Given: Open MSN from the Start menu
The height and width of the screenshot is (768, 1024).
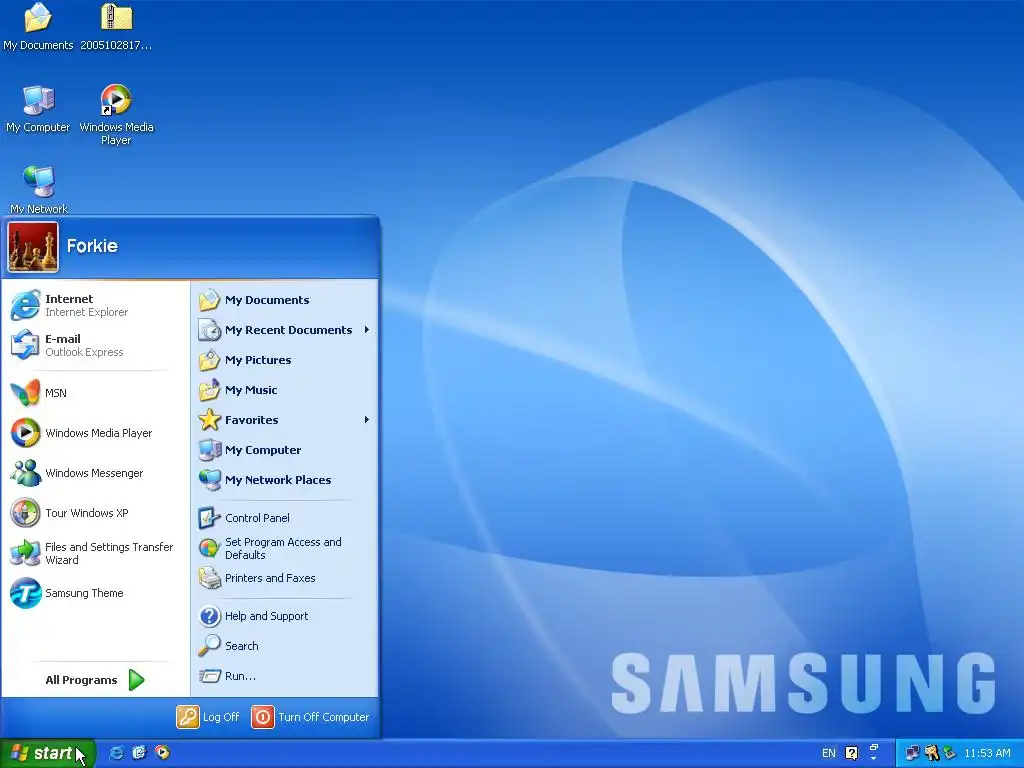Looking at the screenshot, I should 95,392.
